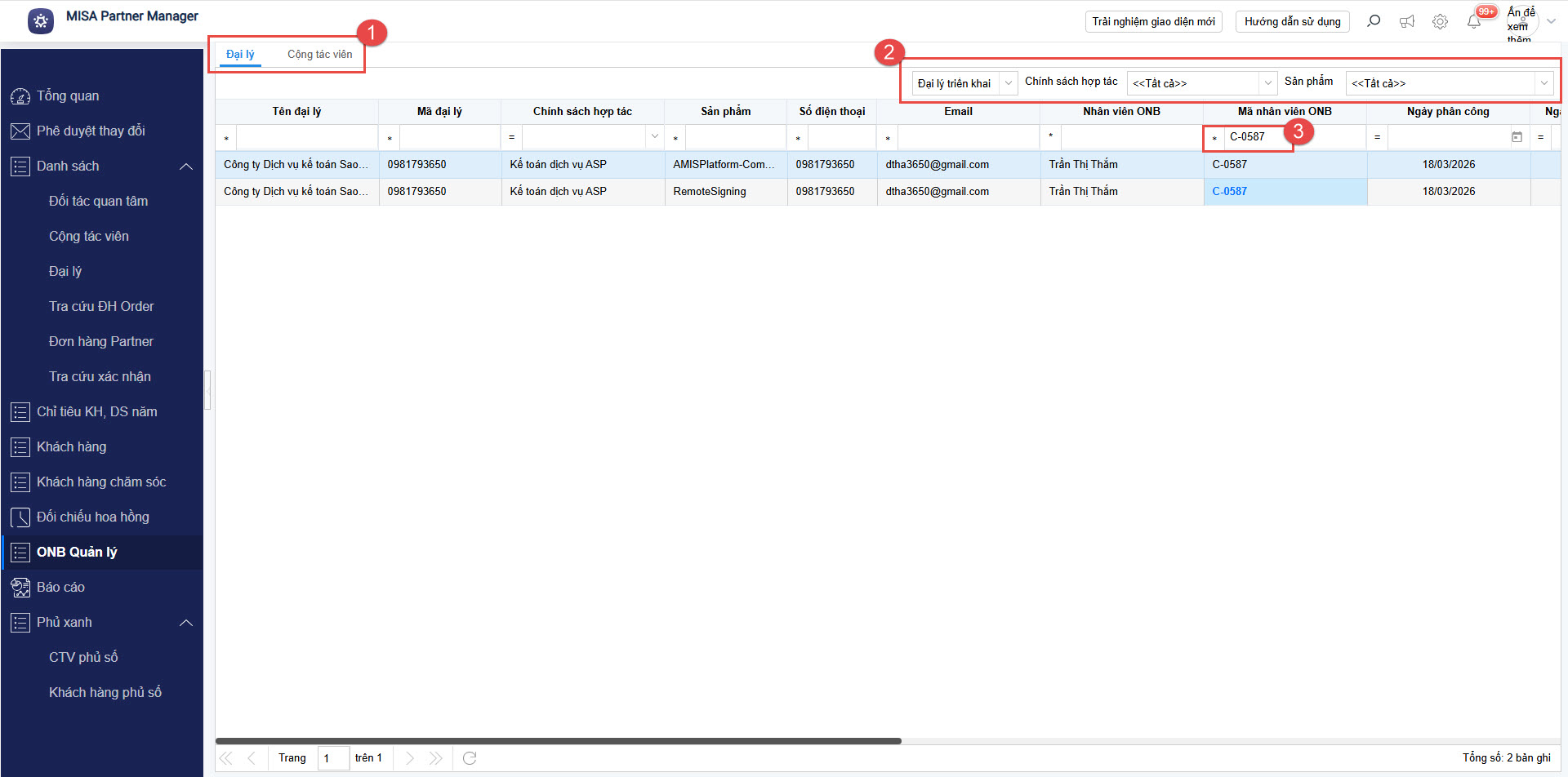
Task: Switch to the Cộng tác viên tab
Action: click(319, 55)
